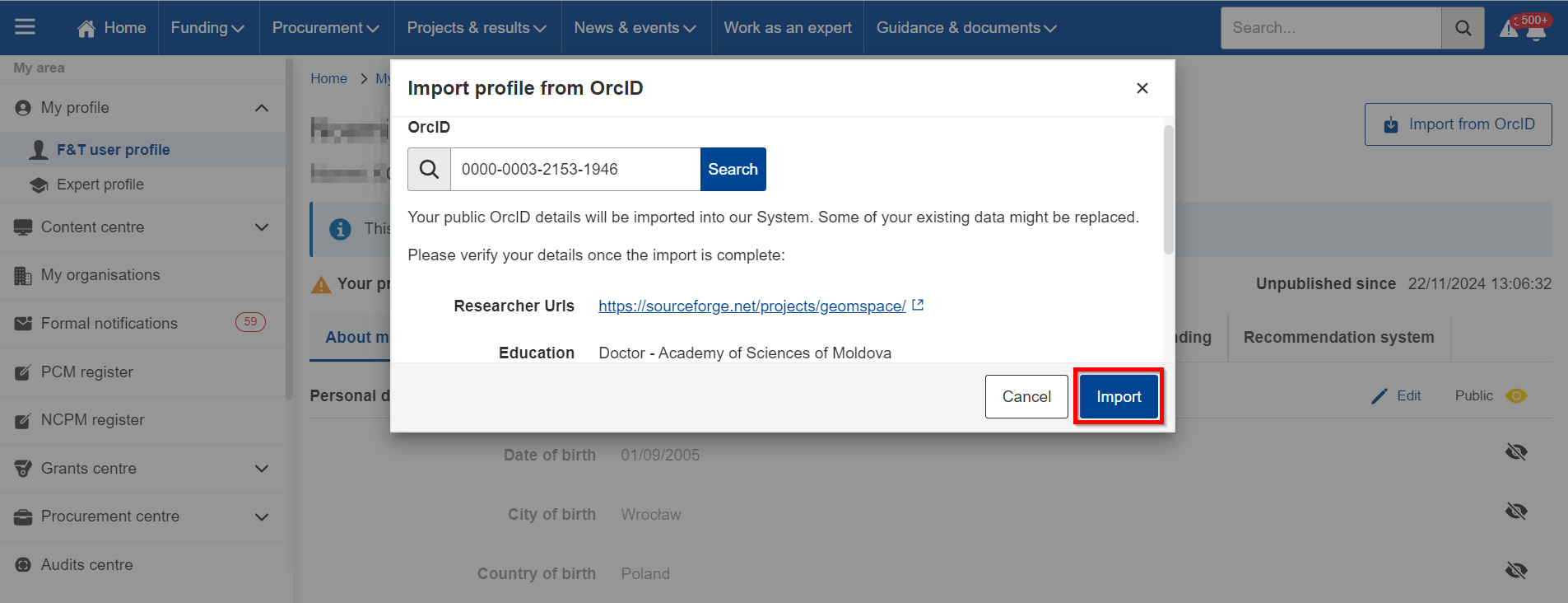Select Expert profile in sidebar
1568x603 pixels.
pos(100,185)
